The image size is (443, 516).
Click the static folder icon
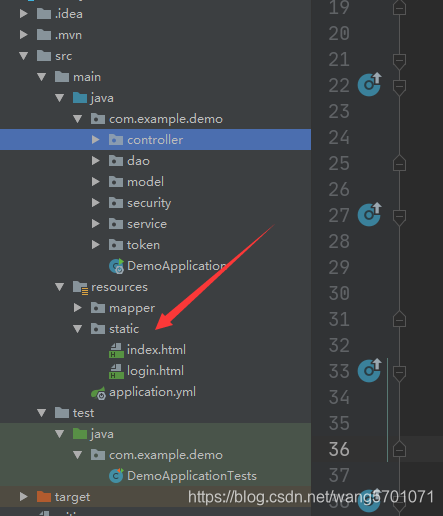click(98, 329)
